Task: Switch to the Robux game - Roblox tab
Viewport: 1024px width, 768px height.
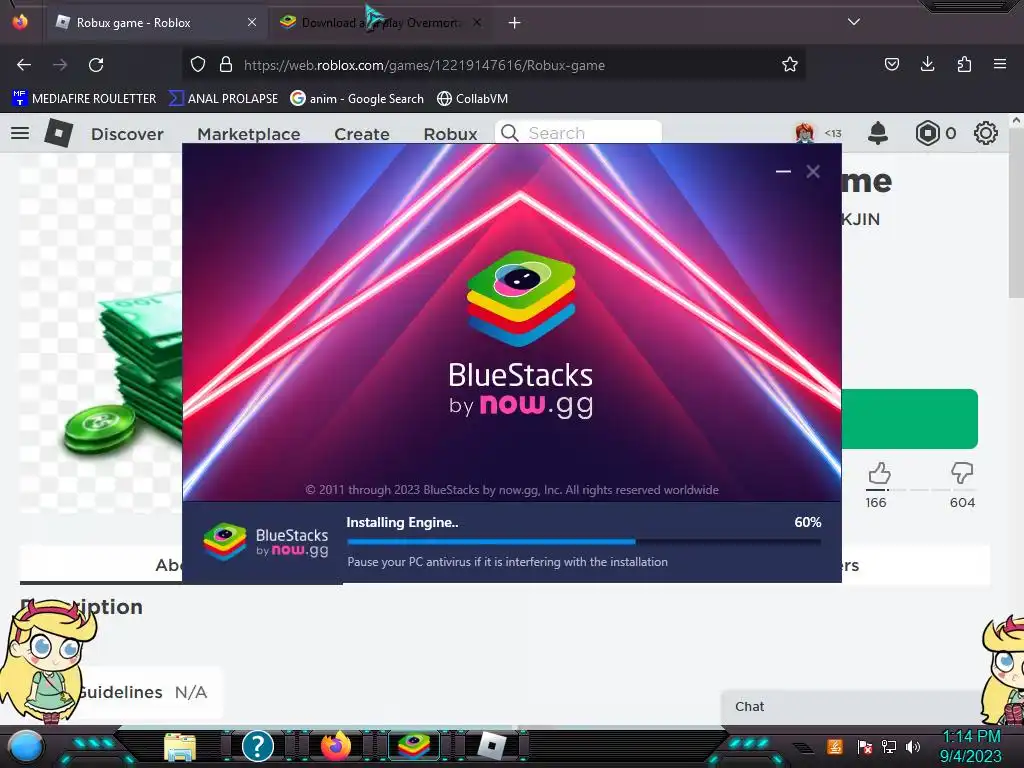Action: coord(155,23)
